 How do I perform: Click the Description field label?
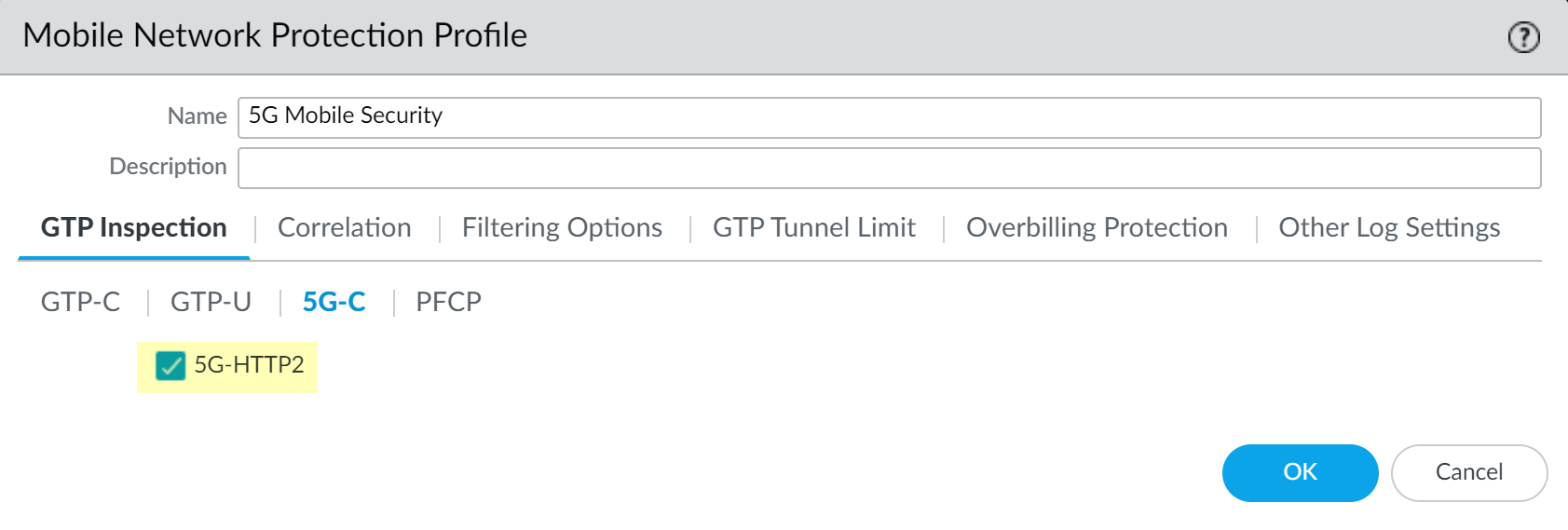click(x=168, y=167)
